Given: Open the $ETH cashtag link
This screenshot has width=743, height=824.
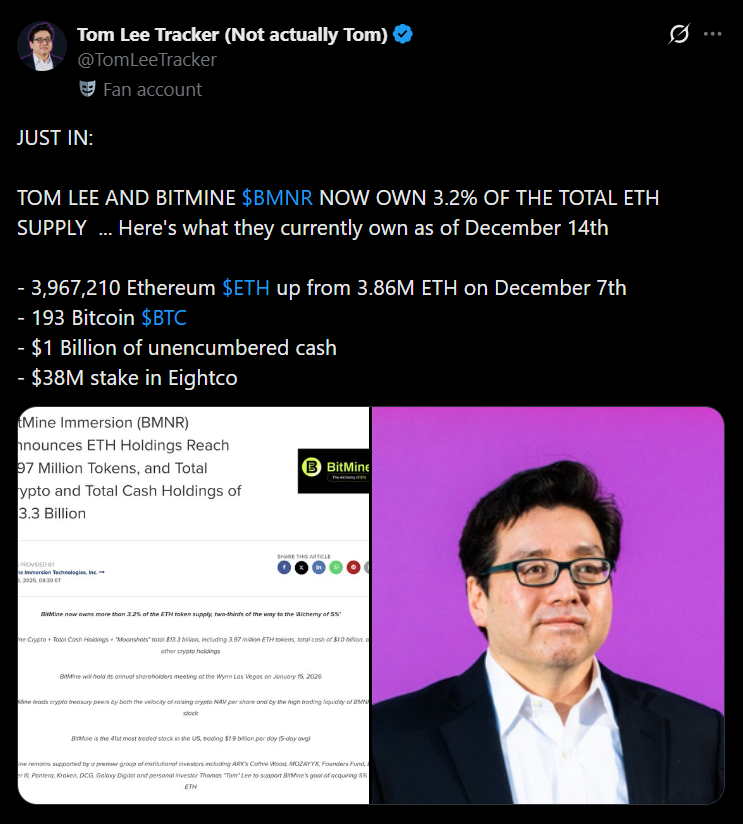Looking at the screenshot, I should point(246,288).
